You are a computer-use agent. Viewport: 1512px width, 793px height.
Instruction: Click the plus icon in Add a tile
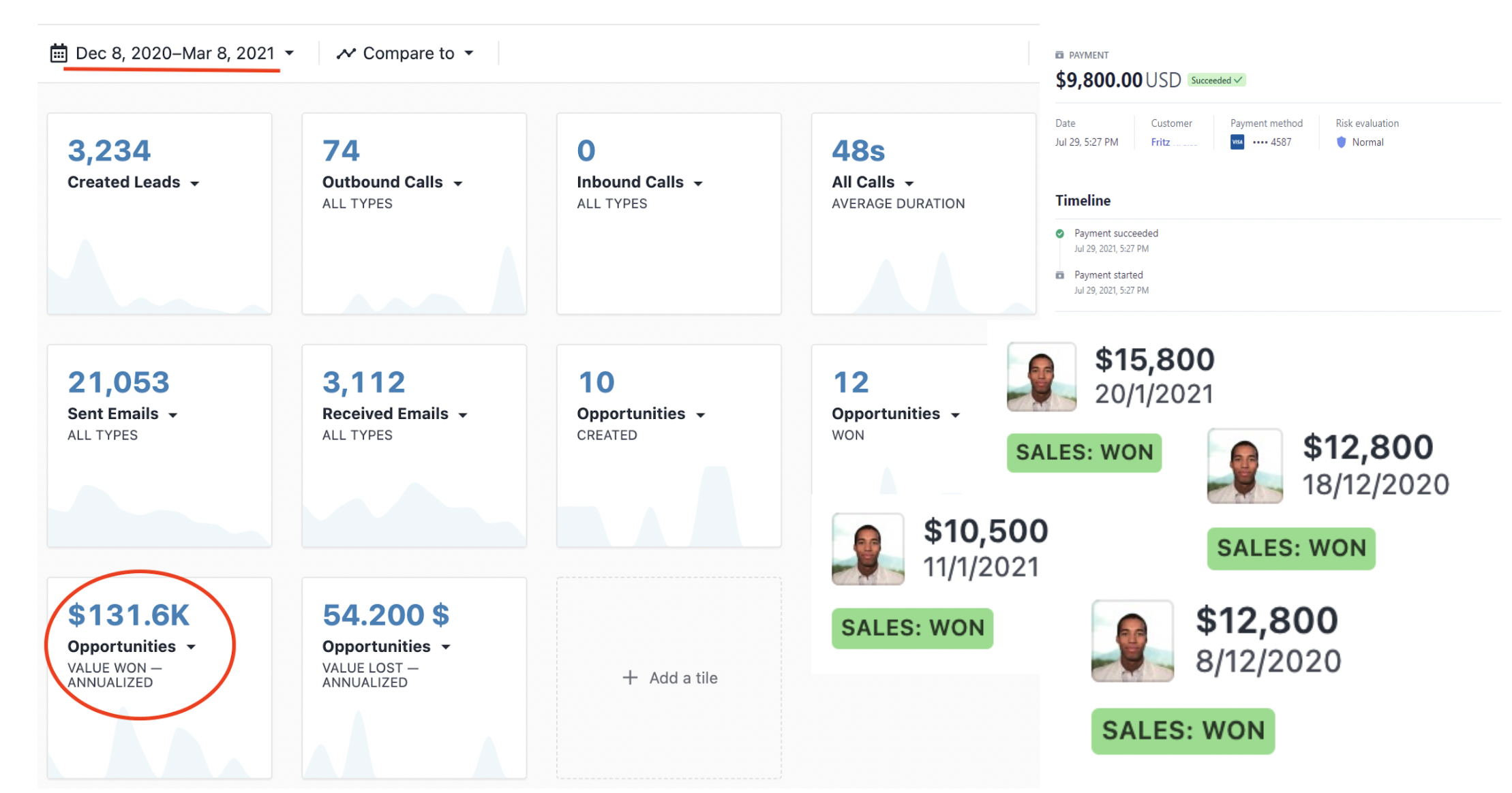click(x=630, y=677)
